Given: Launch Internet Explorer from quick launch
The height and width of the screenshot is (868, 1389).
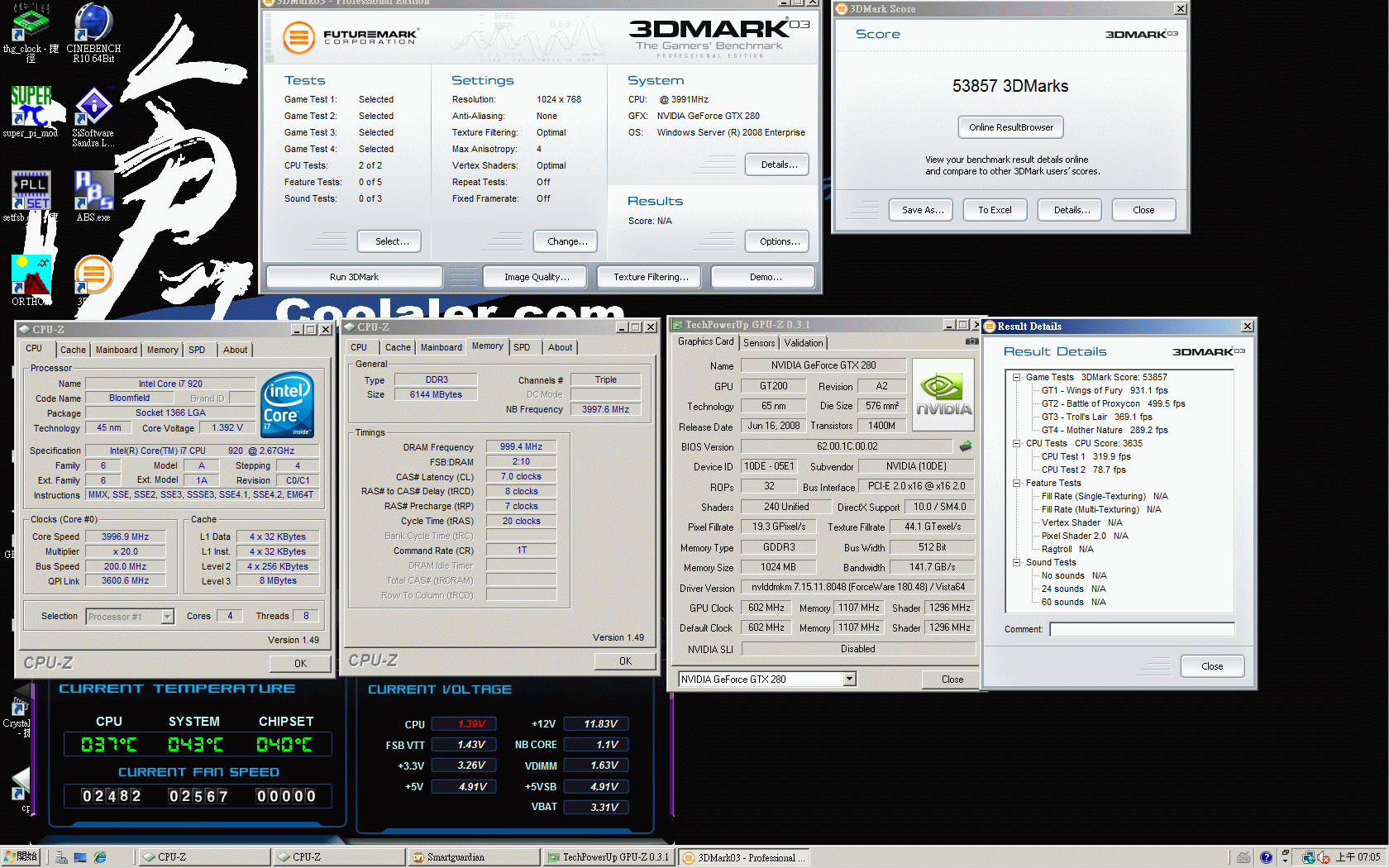Looking at the screenshot, I should (100, 857).
